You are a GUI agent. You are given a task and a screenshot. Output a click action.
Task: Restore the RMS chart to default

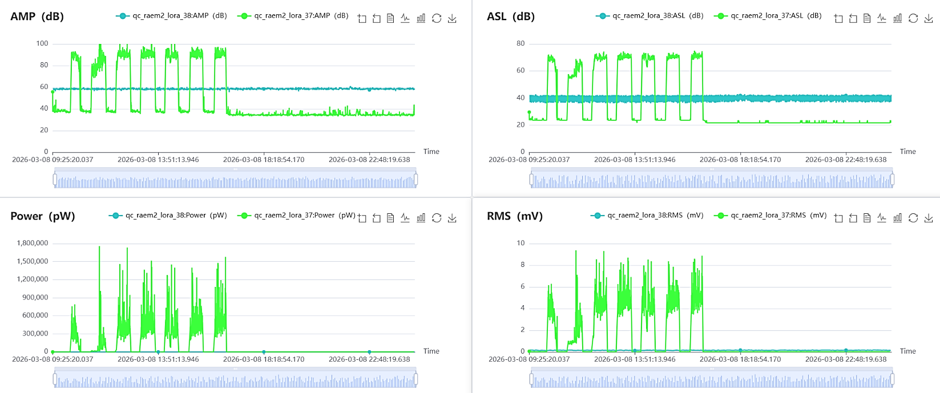(913, 218)
